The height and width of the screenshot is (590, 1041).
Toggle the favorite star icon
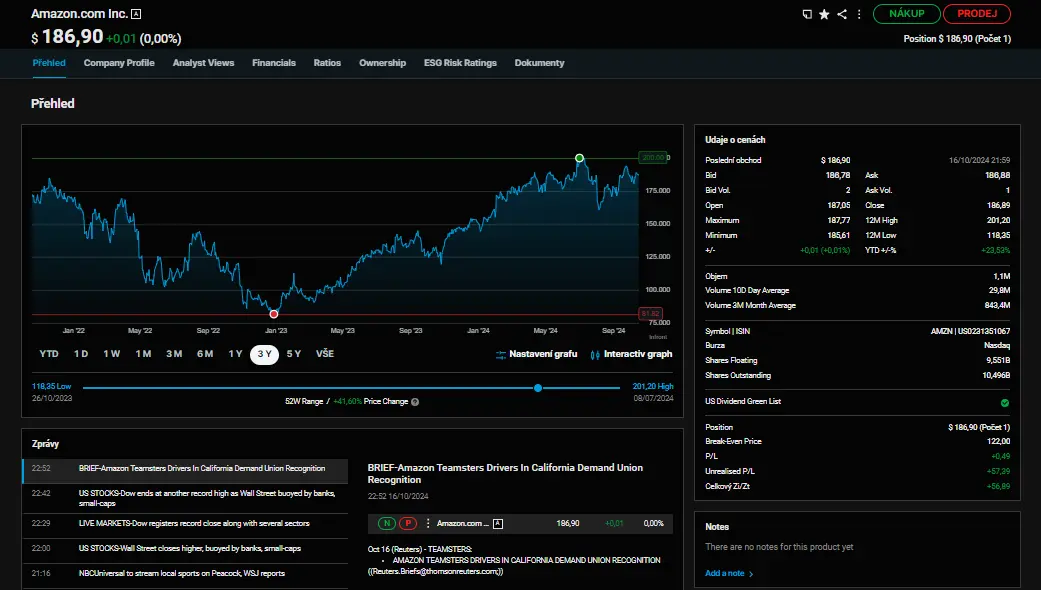(x=824, y=14)
